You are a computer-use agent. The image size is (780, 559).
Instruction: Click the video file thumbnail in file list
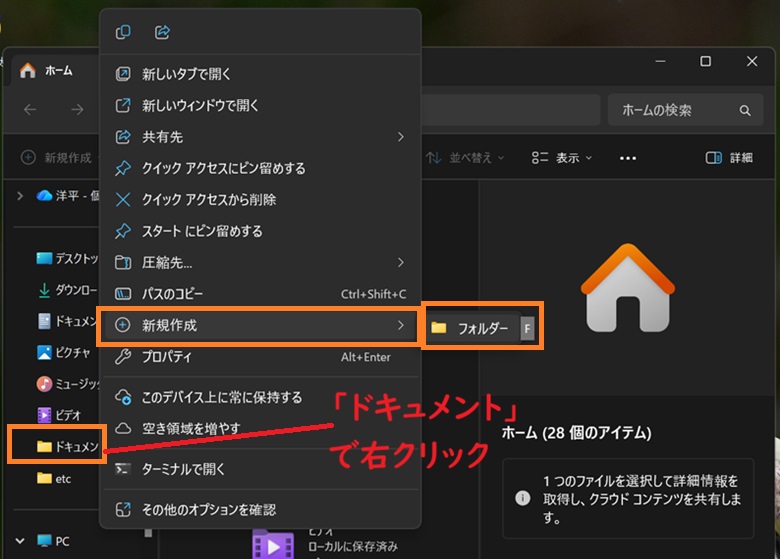(x=273, y=544)
